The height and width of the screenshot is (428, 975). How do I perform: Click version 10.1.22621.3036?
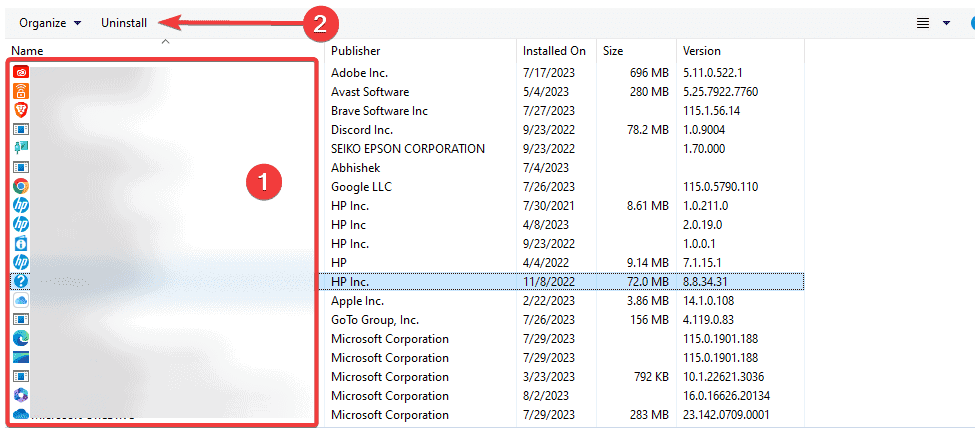(723, 376)
